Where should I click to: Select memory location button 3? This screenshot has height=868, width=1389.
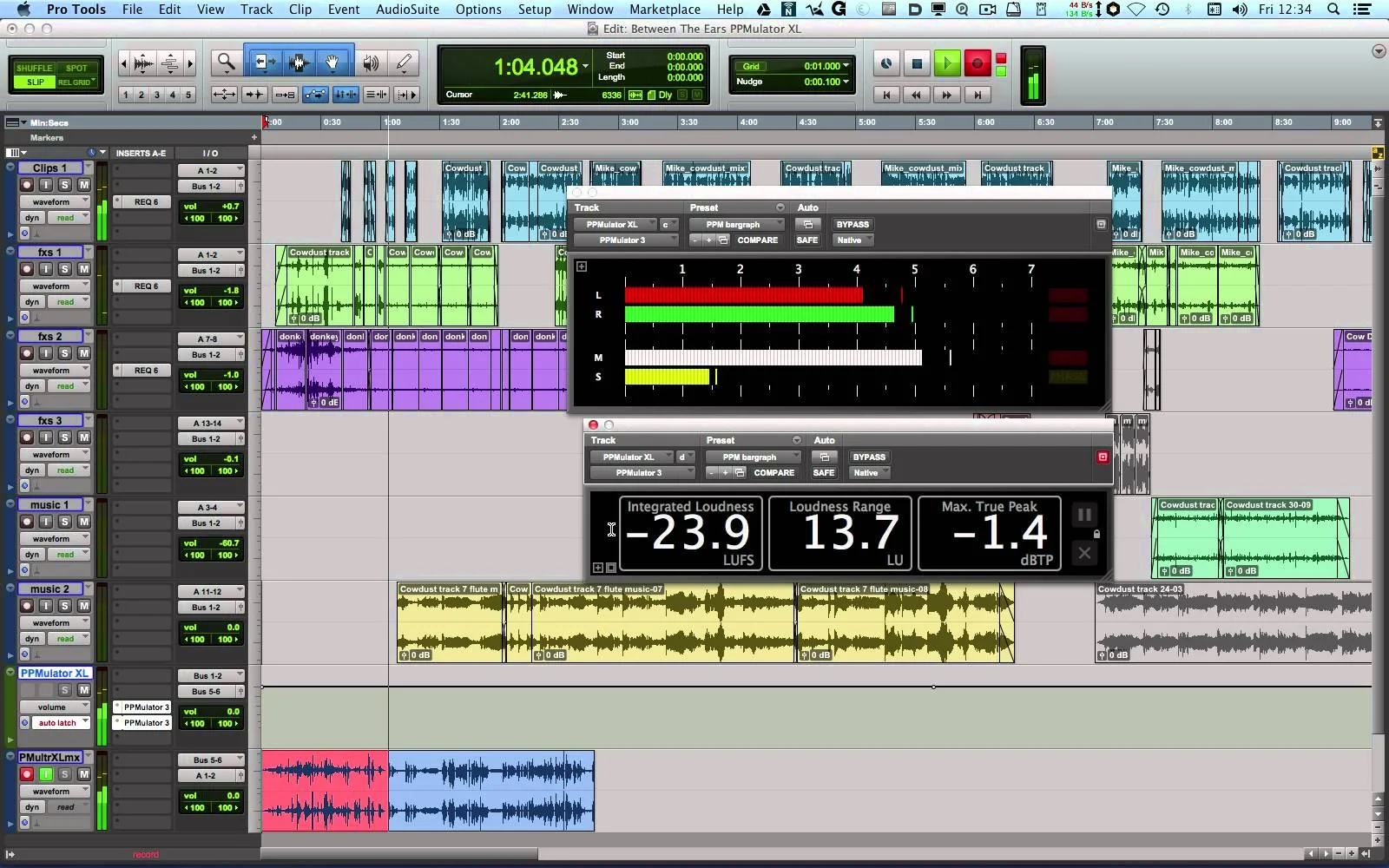pyautogui.click(x=157, y=95)
